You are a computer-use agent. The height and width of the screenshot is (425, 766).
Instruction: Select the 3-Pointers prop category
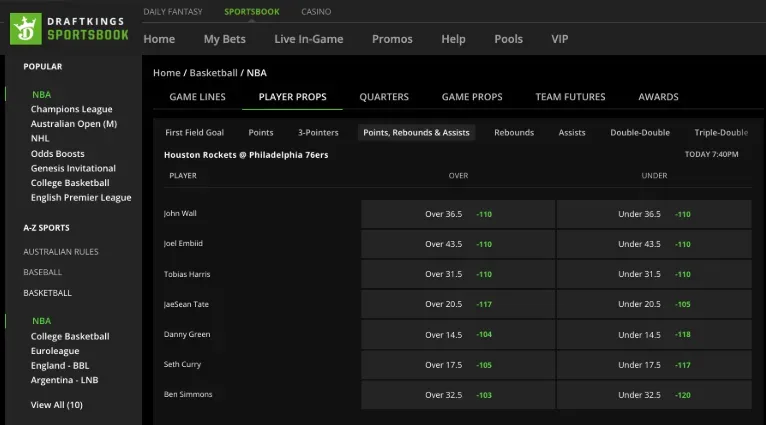point(318,132)
